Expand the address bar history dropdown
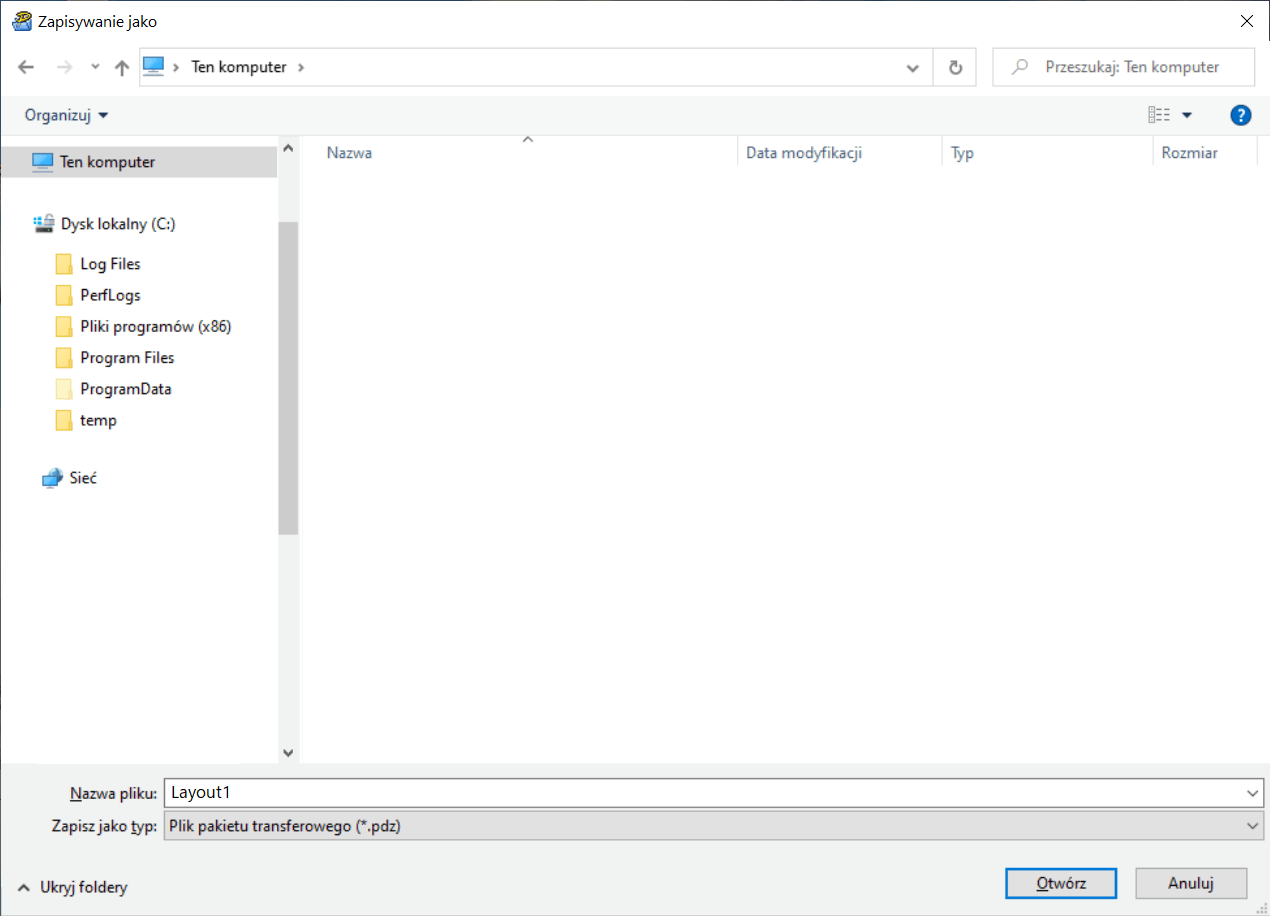 (912, 68)
